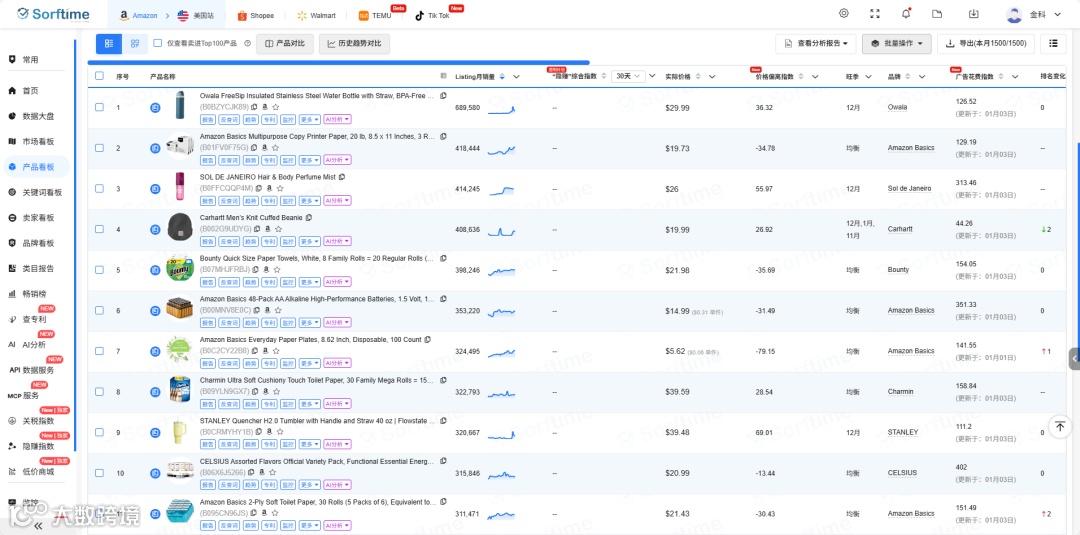Click the 历史趋势对比 button
This screenshot has height=535, width=1080.
coord(354,43)
